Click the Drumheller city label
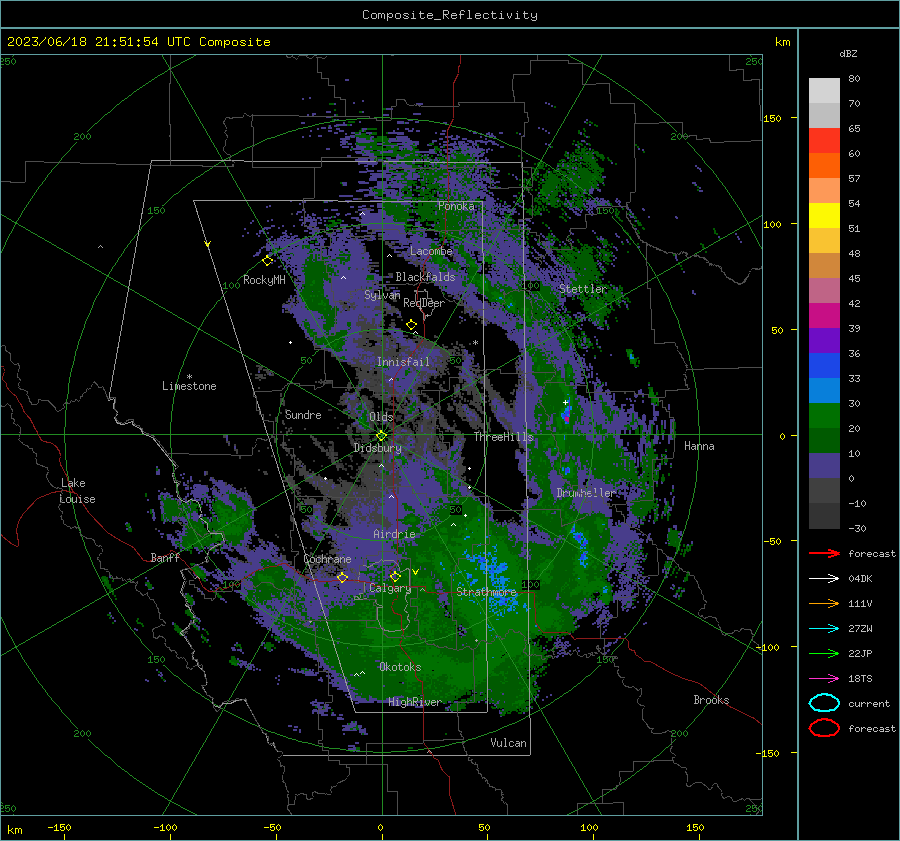 (586, 493)
